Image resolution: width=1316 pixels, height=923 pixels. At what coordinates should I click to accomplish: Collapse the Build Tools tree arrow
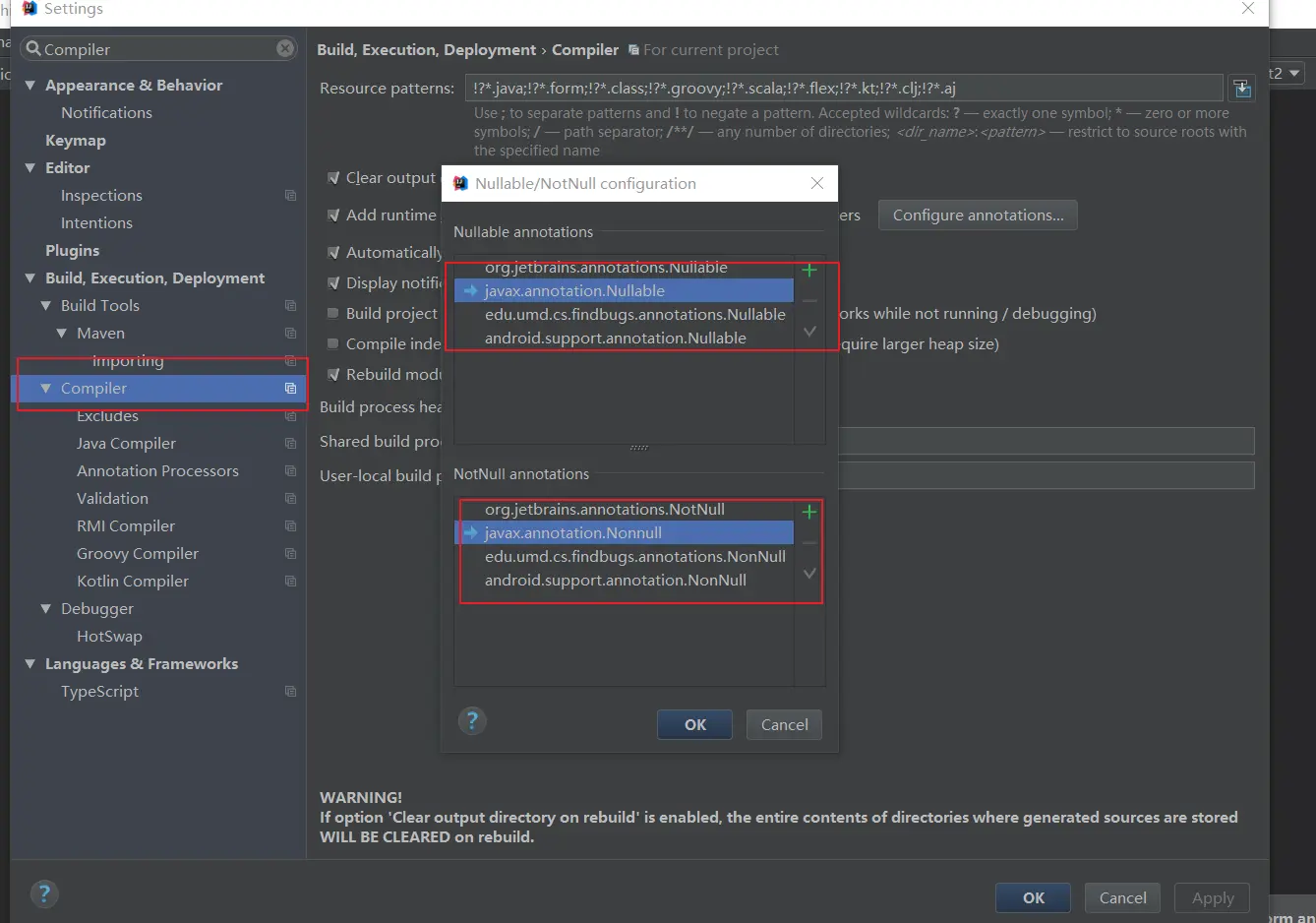[x=45, y=306]
